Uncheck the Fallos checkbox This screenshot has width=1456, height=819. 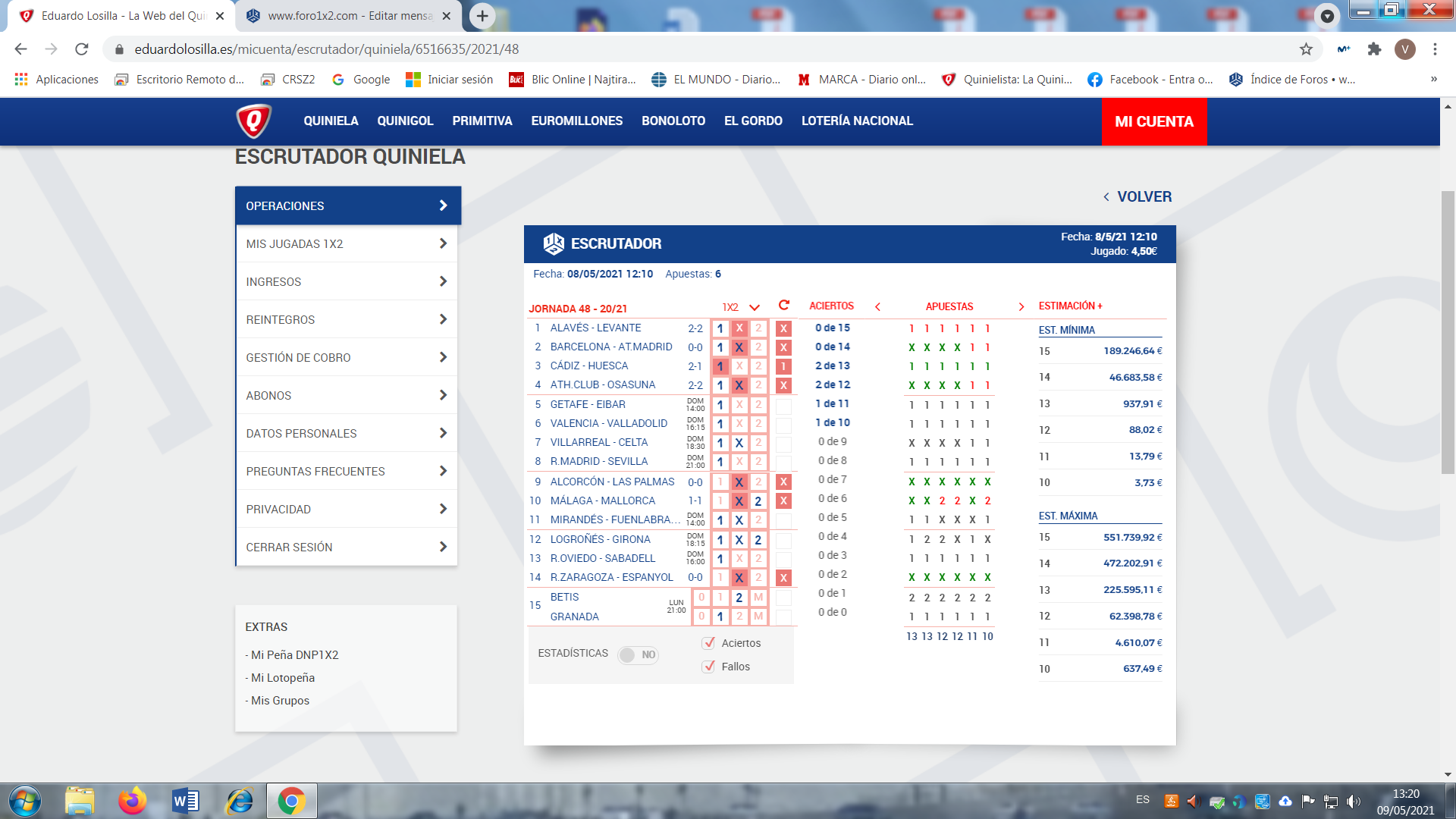tap(709, 667)
